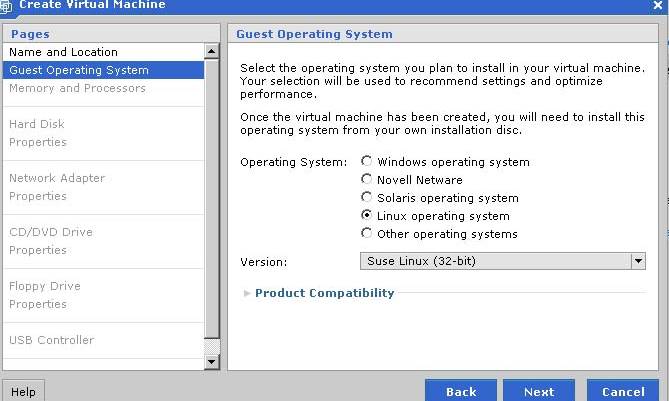This screenshot has height=401, width=669.
Task: Select Solaris operating system radio button
Action: coord(367,198)
